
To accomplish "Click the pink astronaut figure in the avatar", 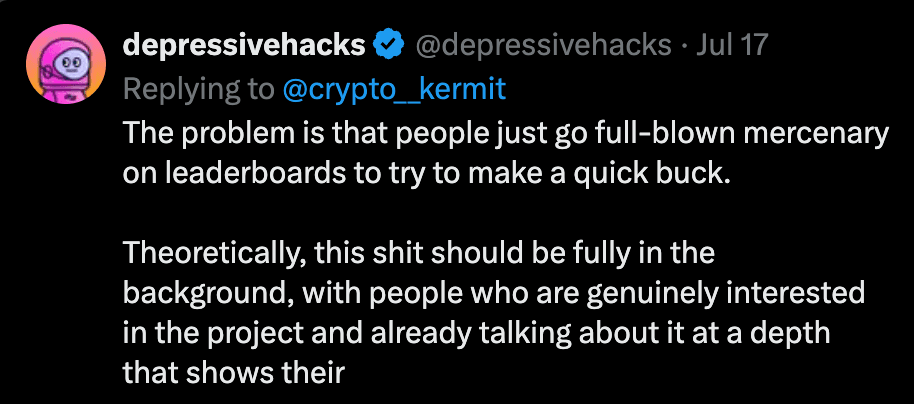I will (67, 69).
